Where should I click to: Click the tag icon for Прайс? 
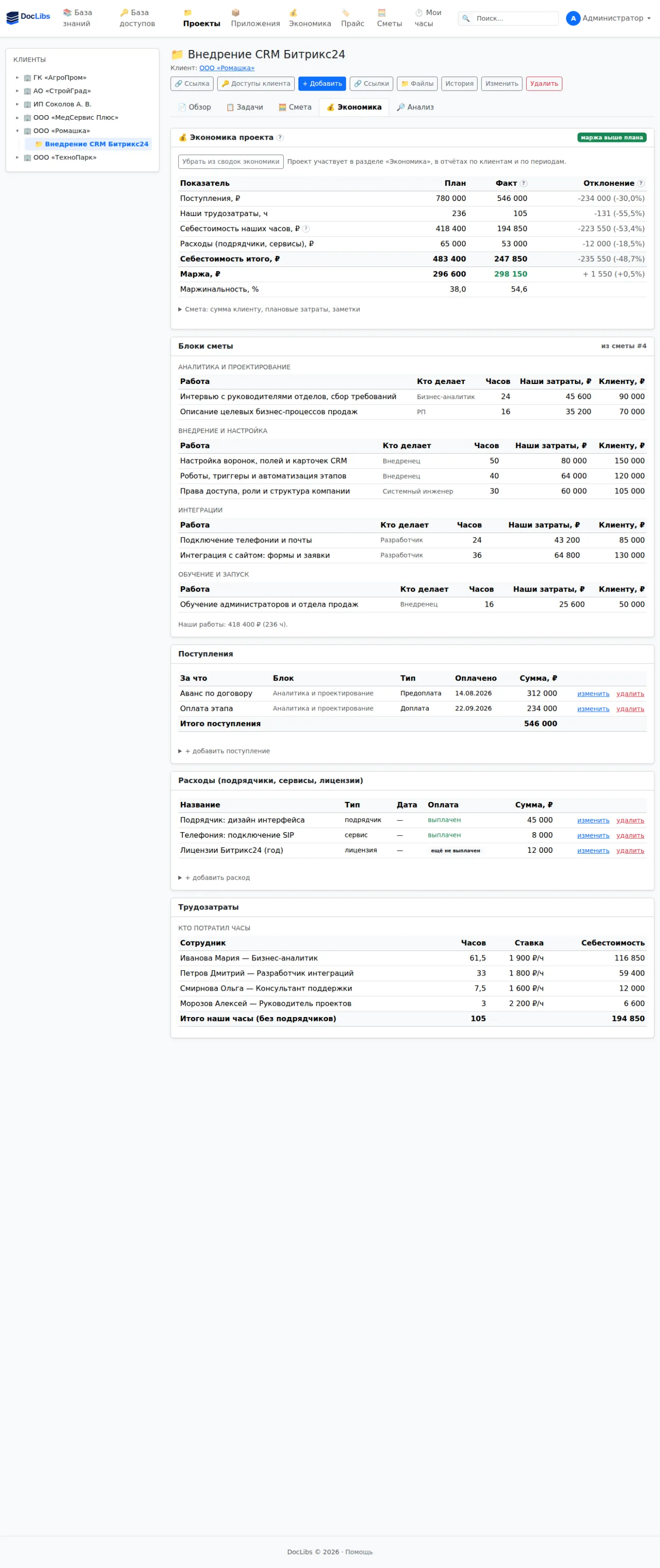[346, 12]
